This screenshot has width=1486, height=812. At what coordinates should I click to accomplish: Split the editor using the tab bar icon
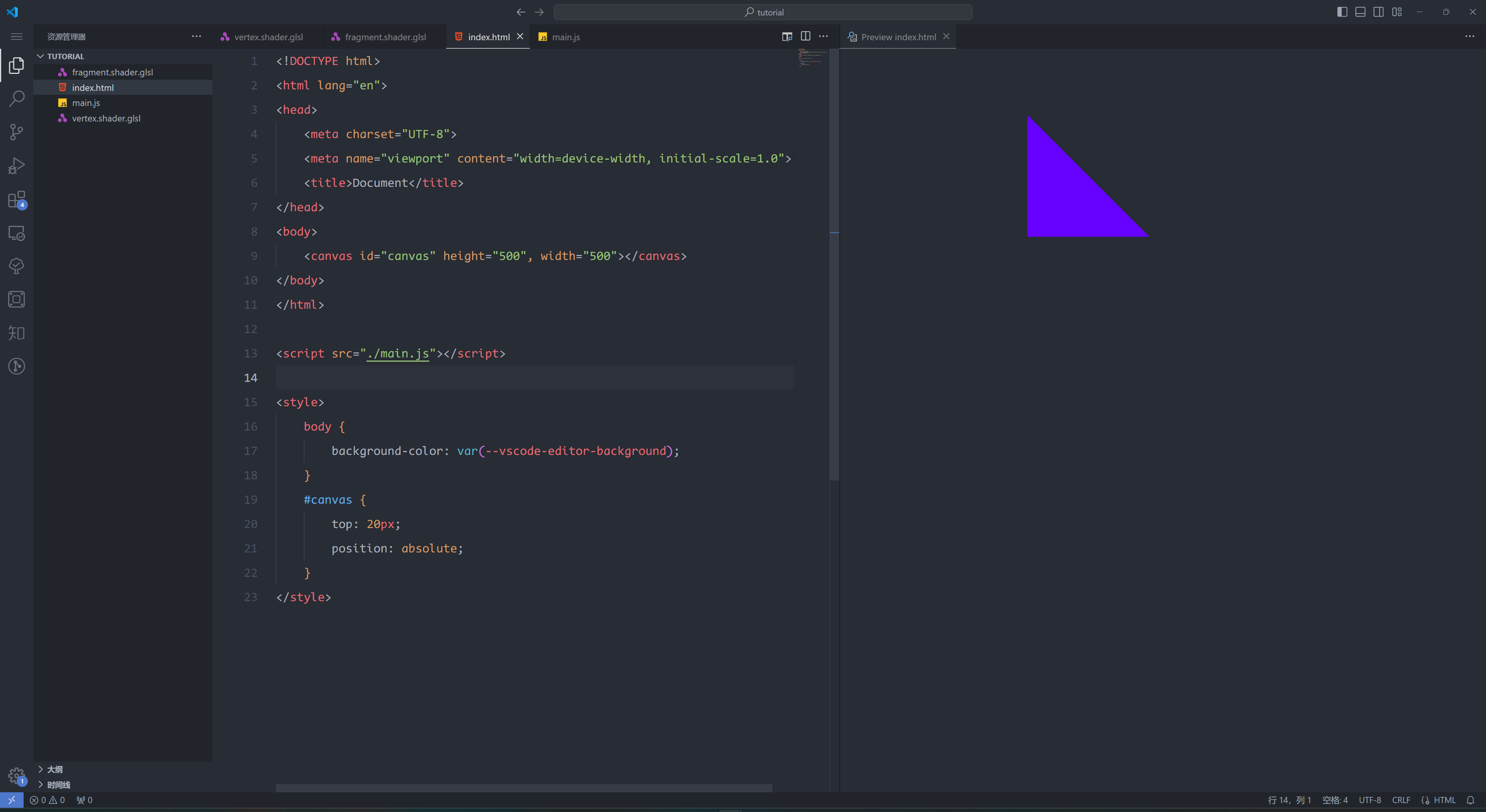coord(805,36)
